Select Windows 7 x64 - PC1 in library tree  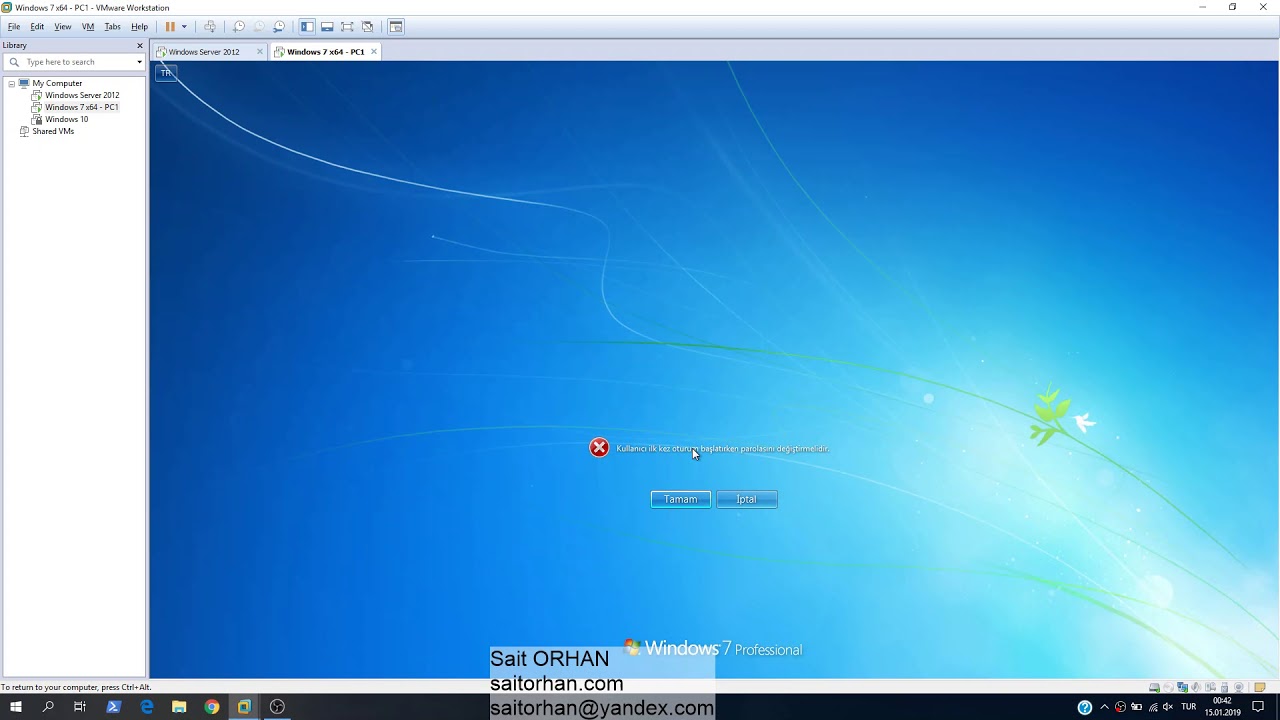coord(81,107)
